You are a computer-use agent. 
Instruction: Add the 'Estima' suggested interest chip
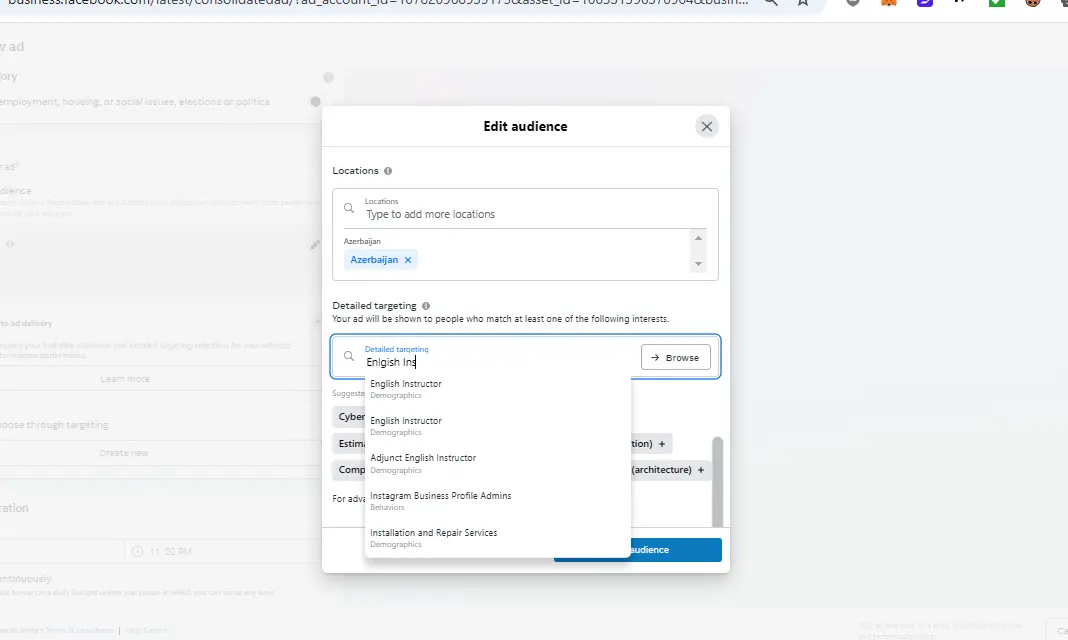click(350, 444)
